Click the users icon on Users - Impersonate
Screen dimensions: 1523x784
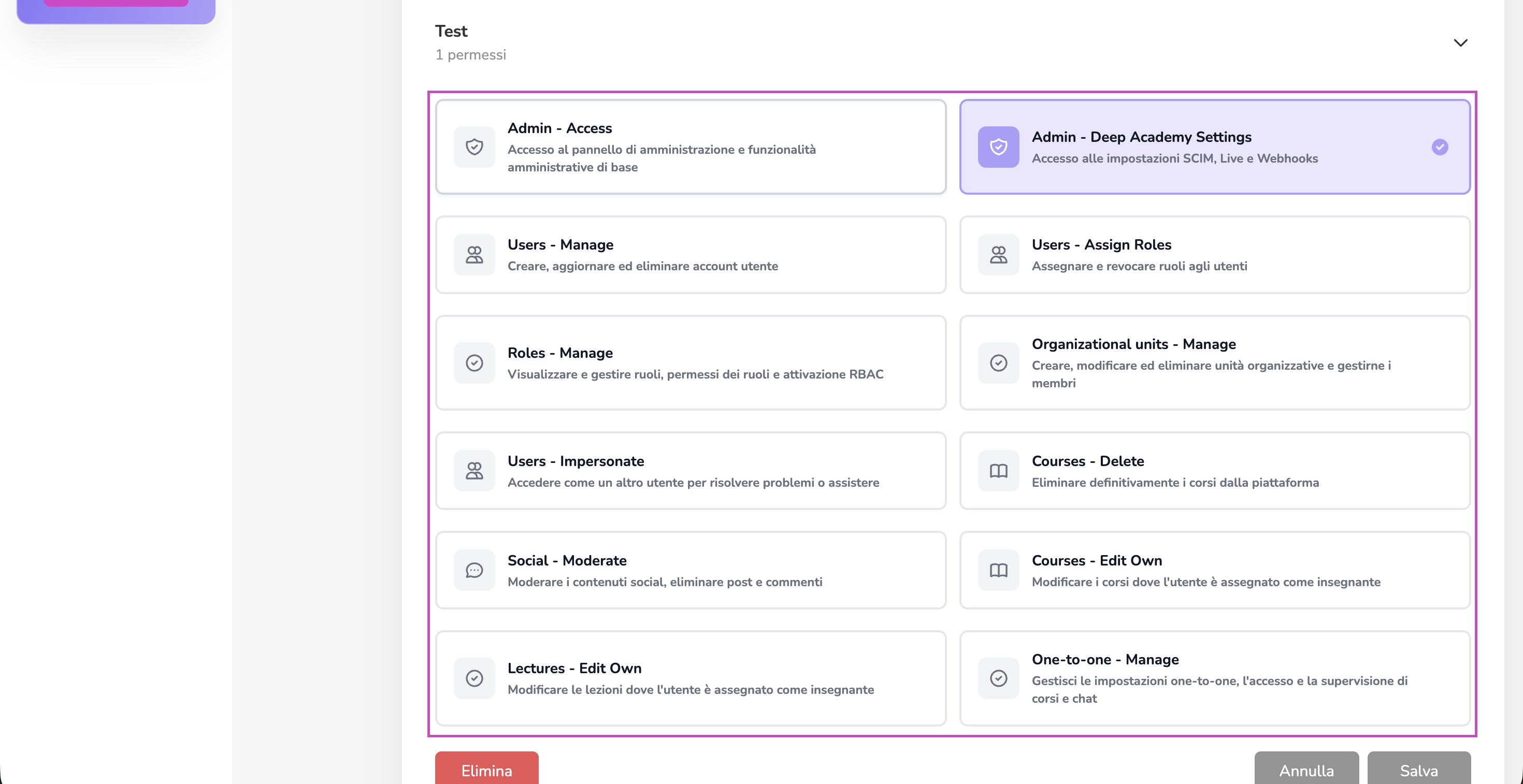474,471
